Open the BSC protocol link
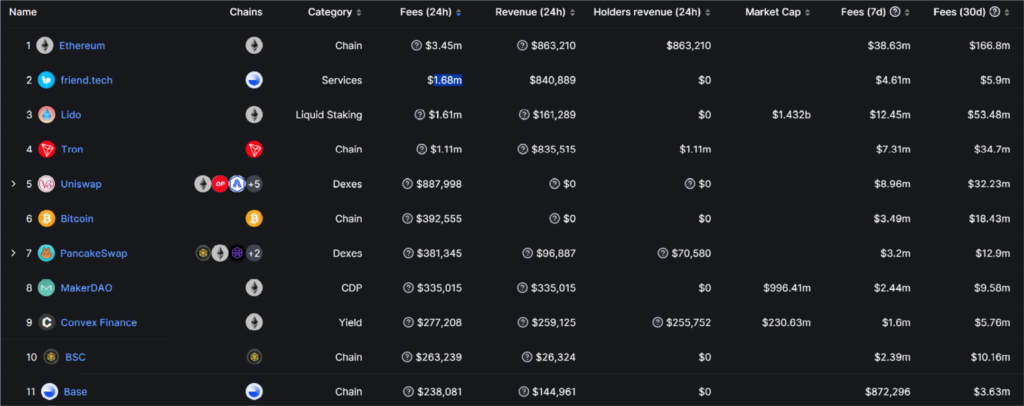Screen dimensions: 1024x406 (75, 357)
